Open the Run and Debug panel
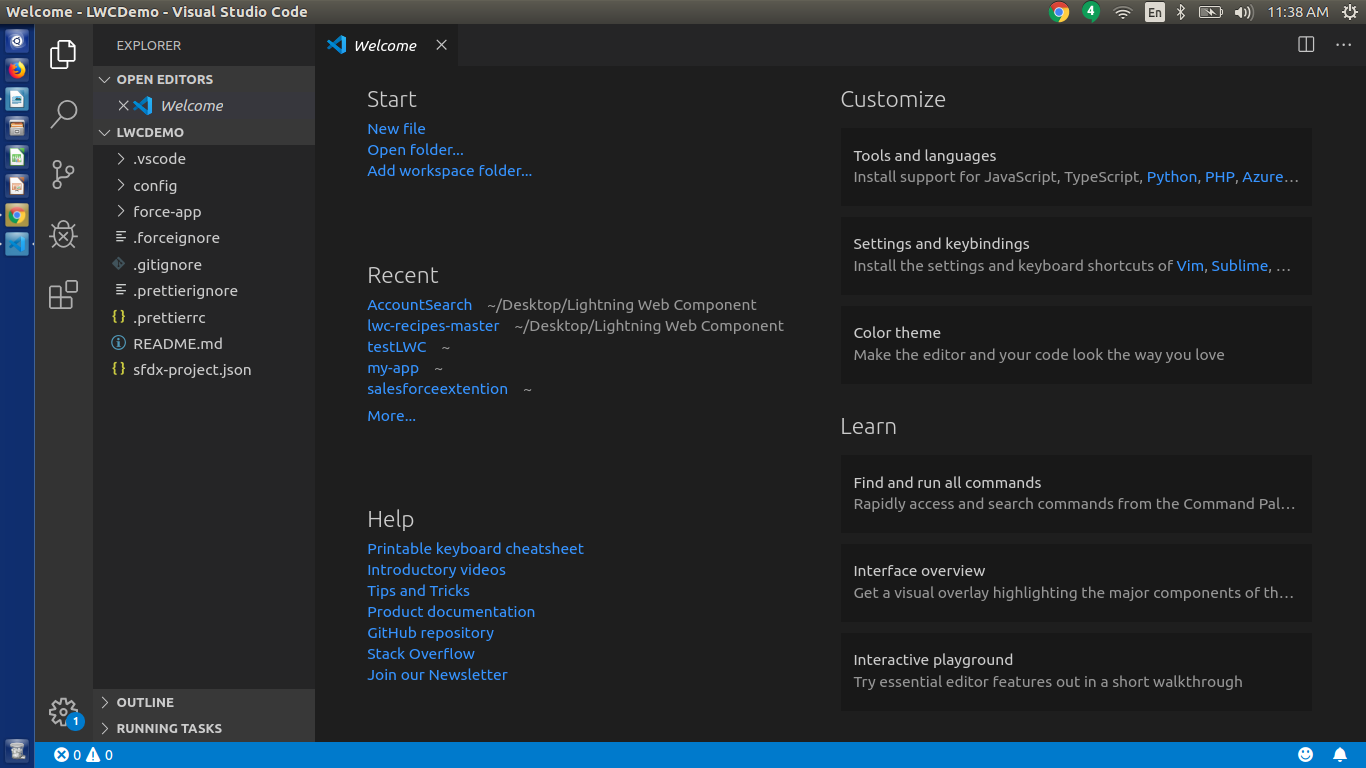Image resolution: width=1366 pixels, height=768 pixels. (63, 235)
